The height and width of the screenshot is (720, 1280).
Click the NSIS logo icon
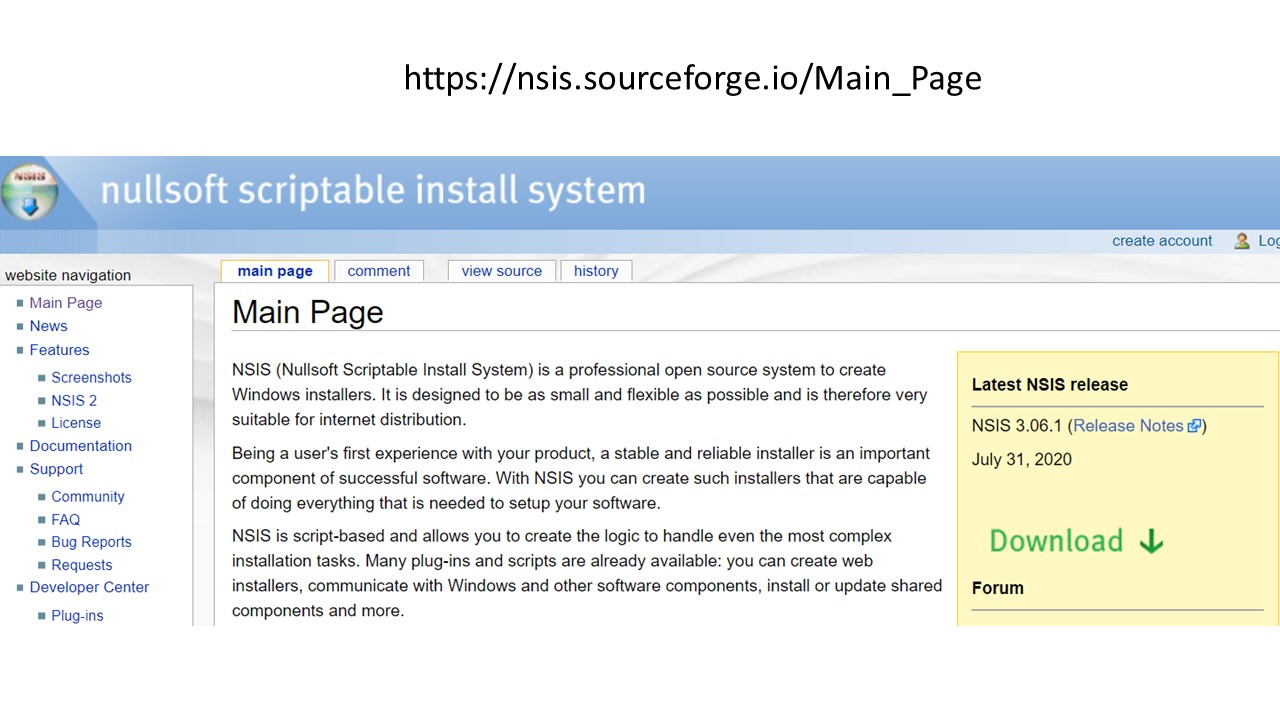pos(30,191)
